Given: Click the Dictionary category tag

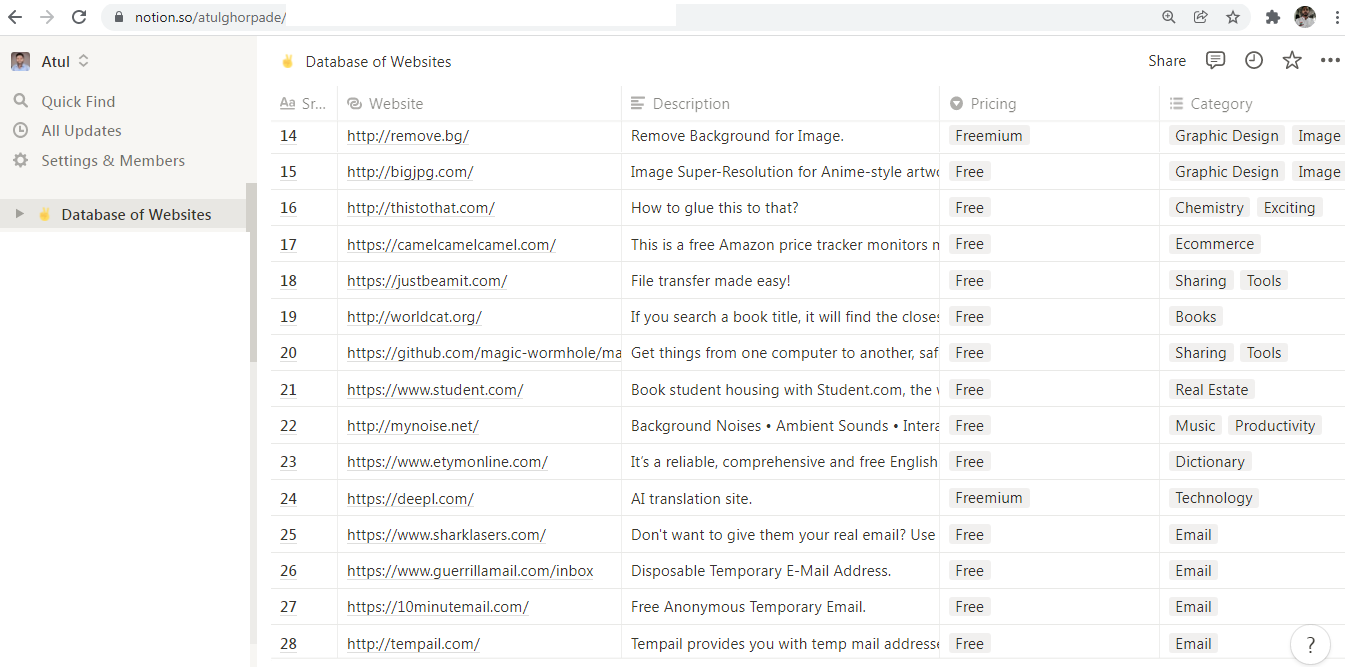Looking at the screenshot, I should pyautogui.click(x=1210, y=462).
